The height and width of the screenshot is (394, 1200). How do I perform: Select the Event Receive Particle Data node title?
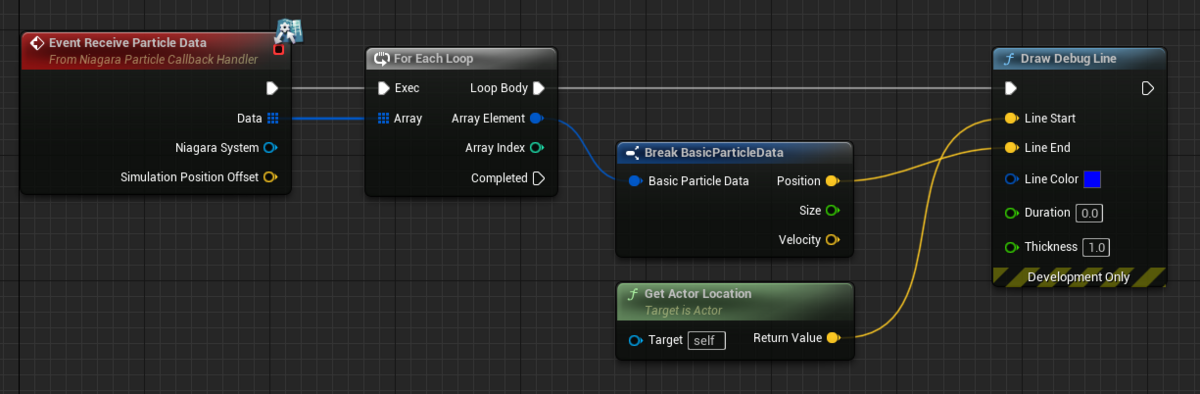pyautogui.click(x=128, y=43)
